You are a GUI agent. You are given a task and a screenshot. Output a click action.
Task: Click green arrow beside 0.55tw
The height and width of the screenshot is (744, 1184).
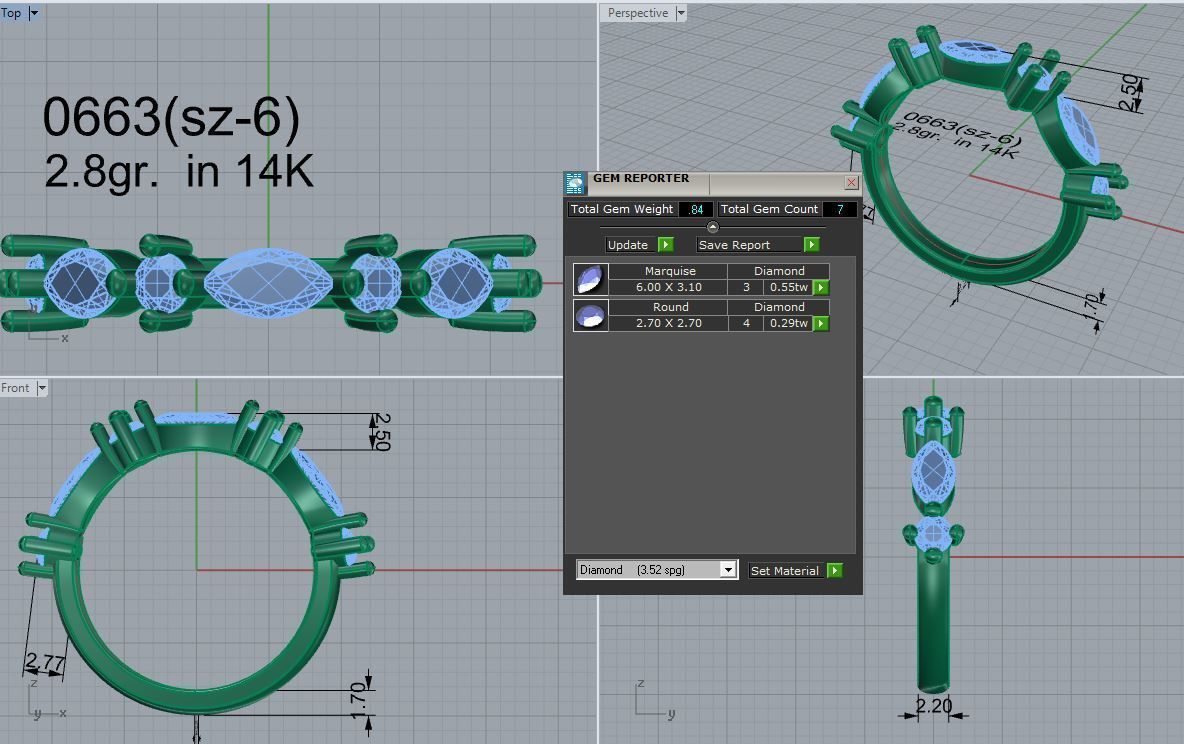pyautogui.click(x=821, y=287)
